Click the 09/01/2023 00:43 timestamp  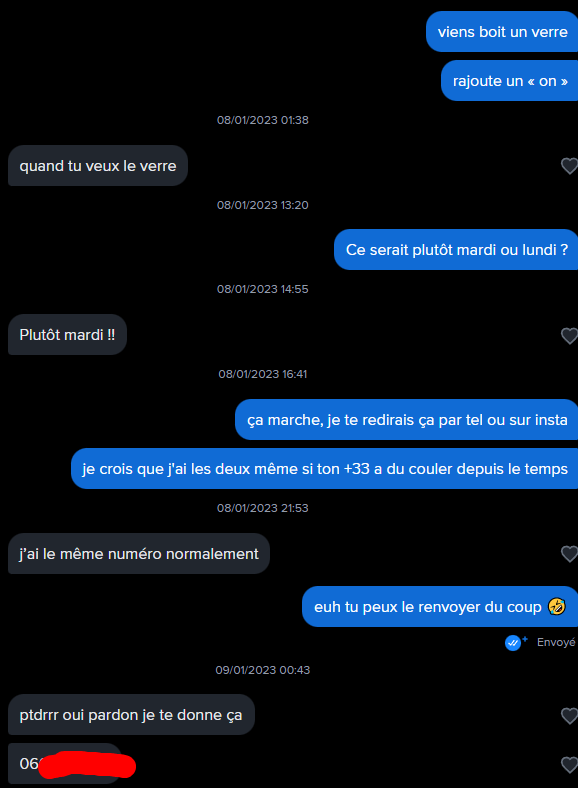click(x=263, y=670)
